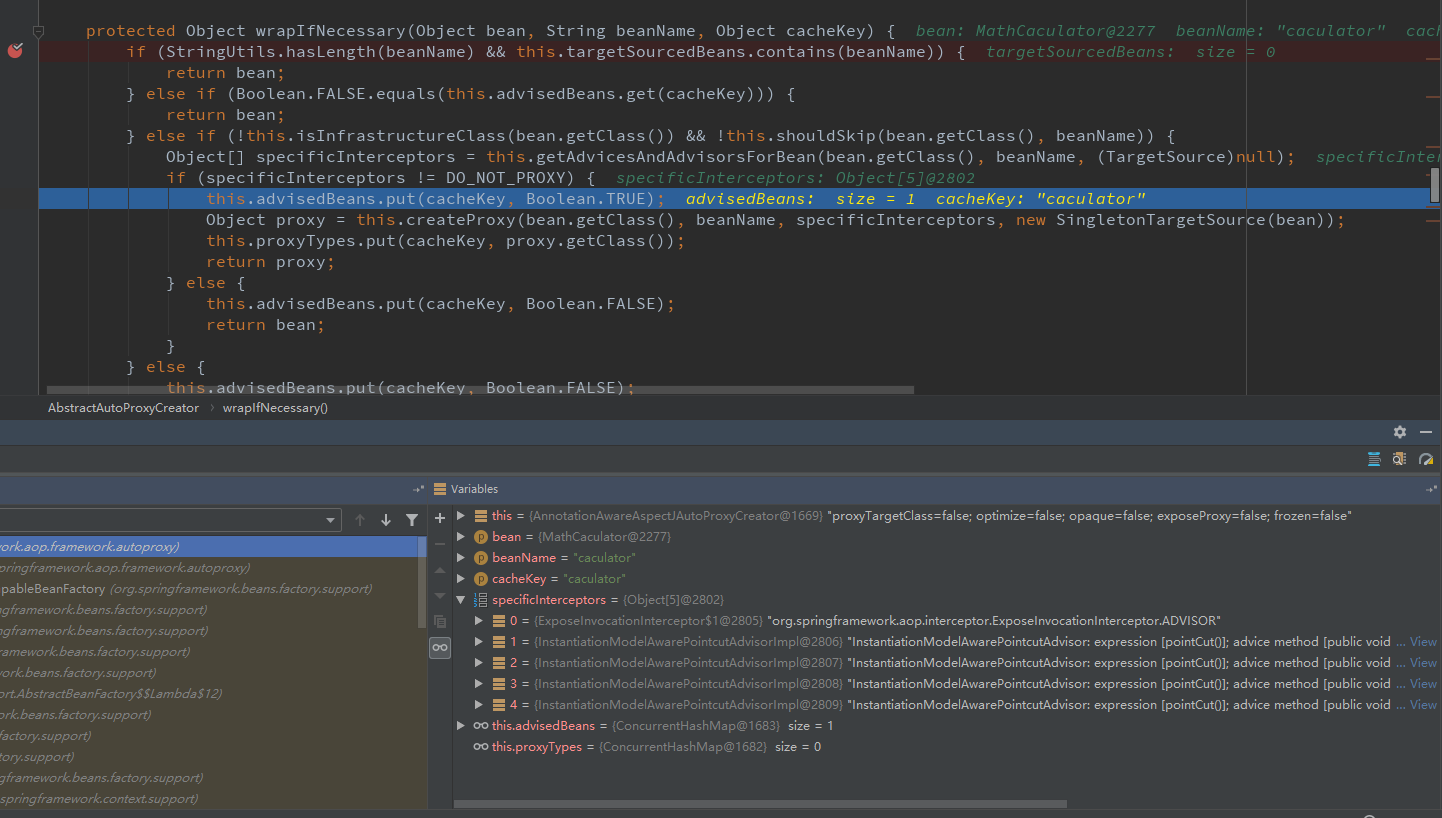This screenshot has width=1442, height=818.
Task: Click the editor vertical scrollbar thumb
Action: [1435, 185]
